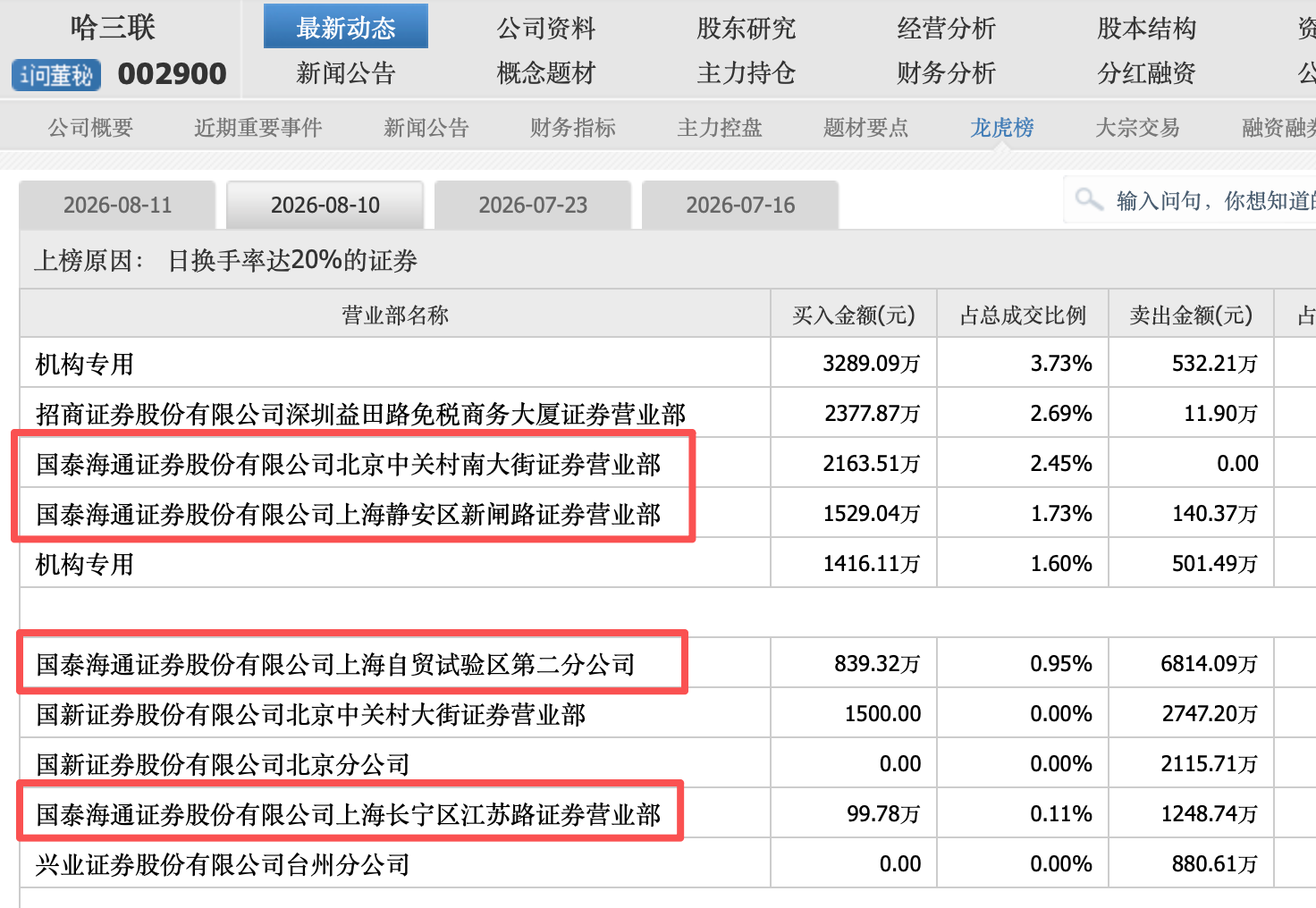This screenshot has height=908, width=1316.
Task: Select the 2026-07-16 date tab
Action: (740, 205)
